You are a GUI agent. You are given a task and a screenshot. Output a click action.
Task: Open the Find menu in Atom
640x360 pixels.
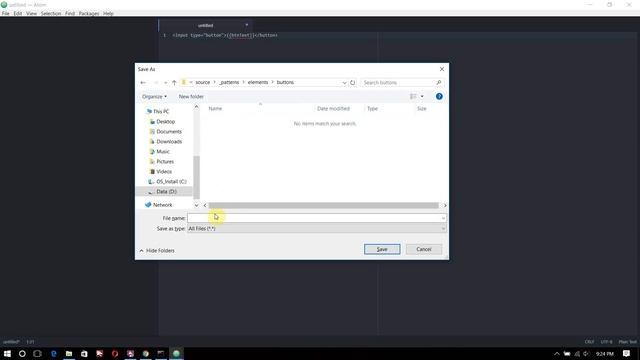coord(70,13)
